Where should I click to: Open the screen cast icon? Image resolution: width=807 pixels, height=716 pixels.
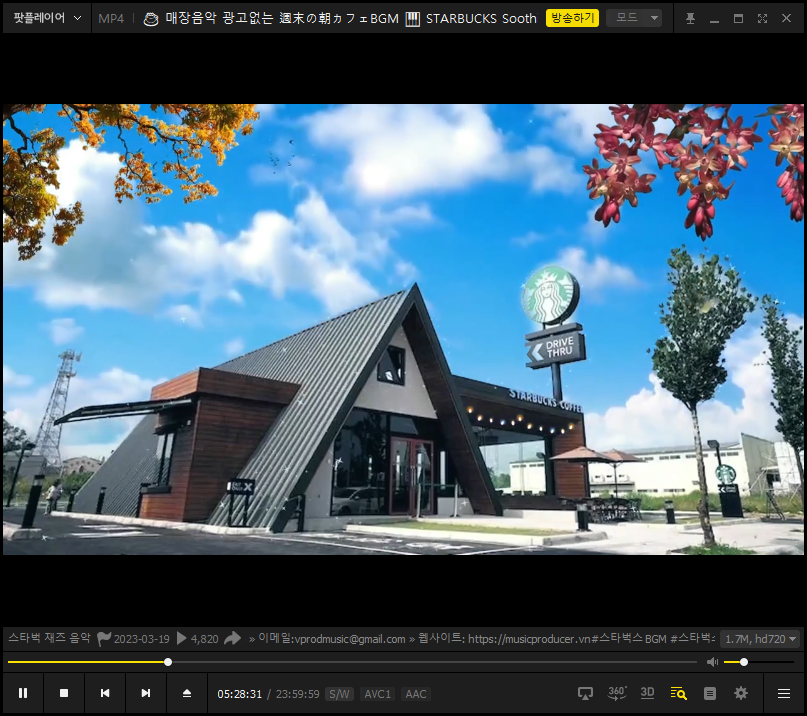(x=585, y=693)
